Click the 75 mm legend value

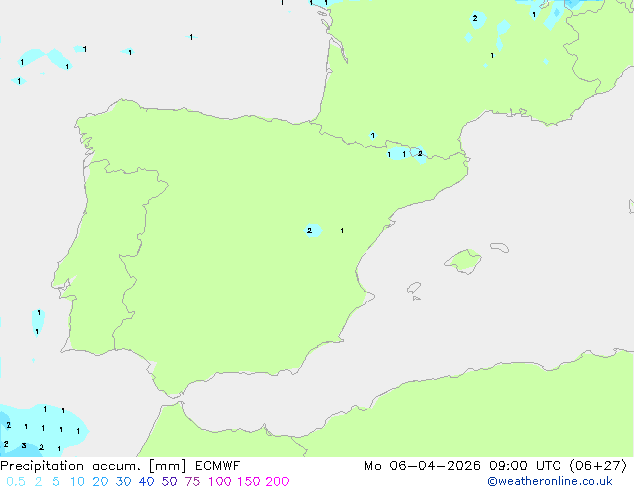pyautogui.click(x=192, y=482)
